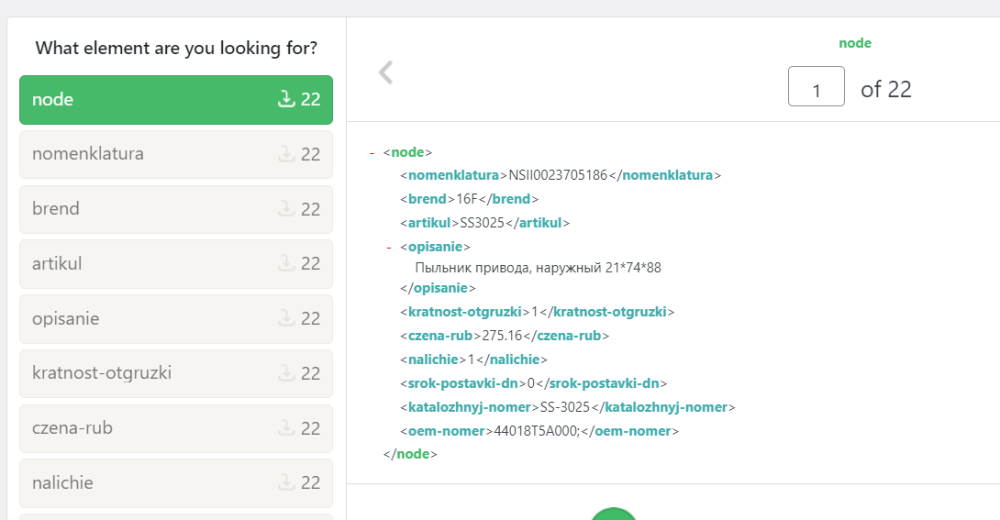Click the download icon beside artikul
This screenshot has width=1000, height=520.
click(x=286, y=264)
